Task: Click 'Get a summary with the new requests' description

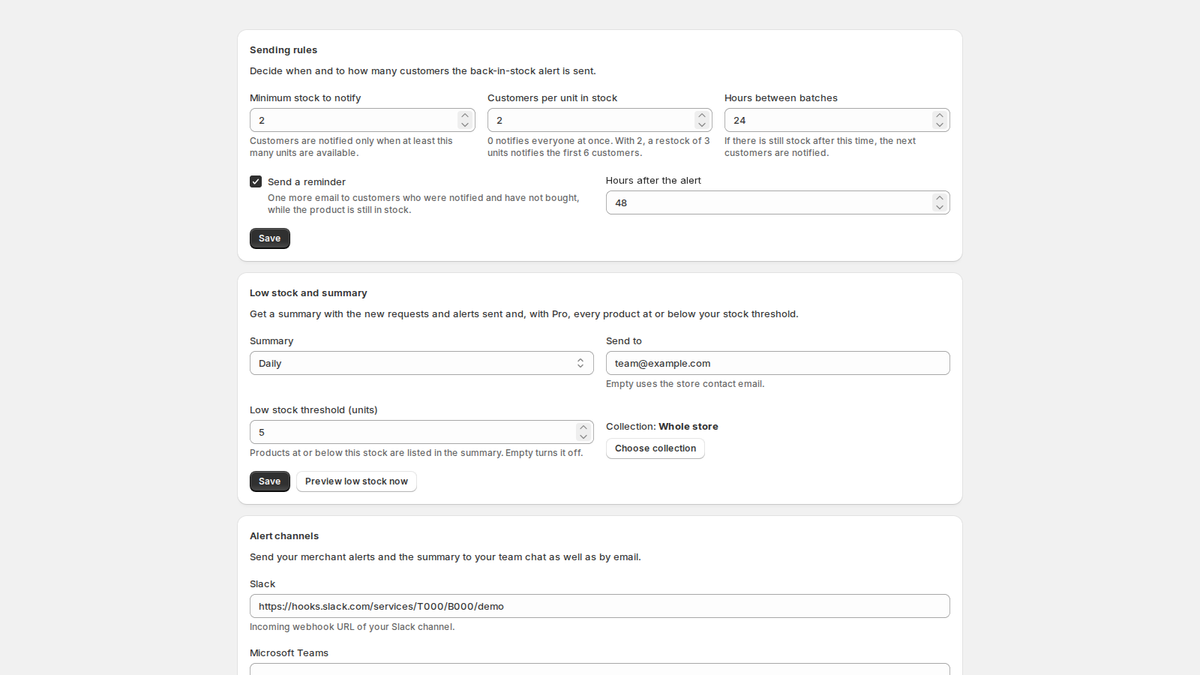Action: pyautogui.click(x=524, y=314)
